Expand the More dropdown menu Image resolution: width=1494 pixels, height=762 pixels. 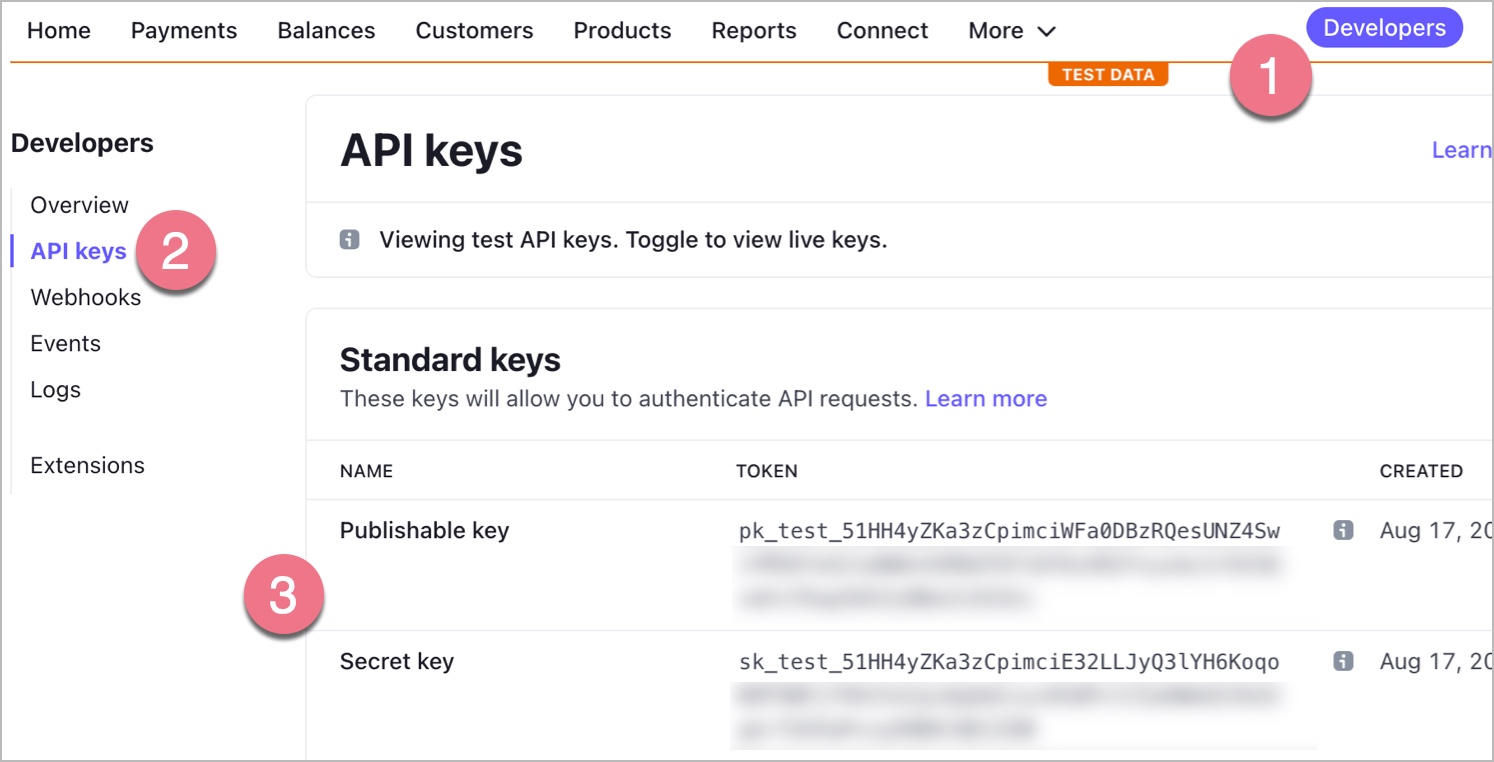pyautogui.click(x=1011, y=31)
